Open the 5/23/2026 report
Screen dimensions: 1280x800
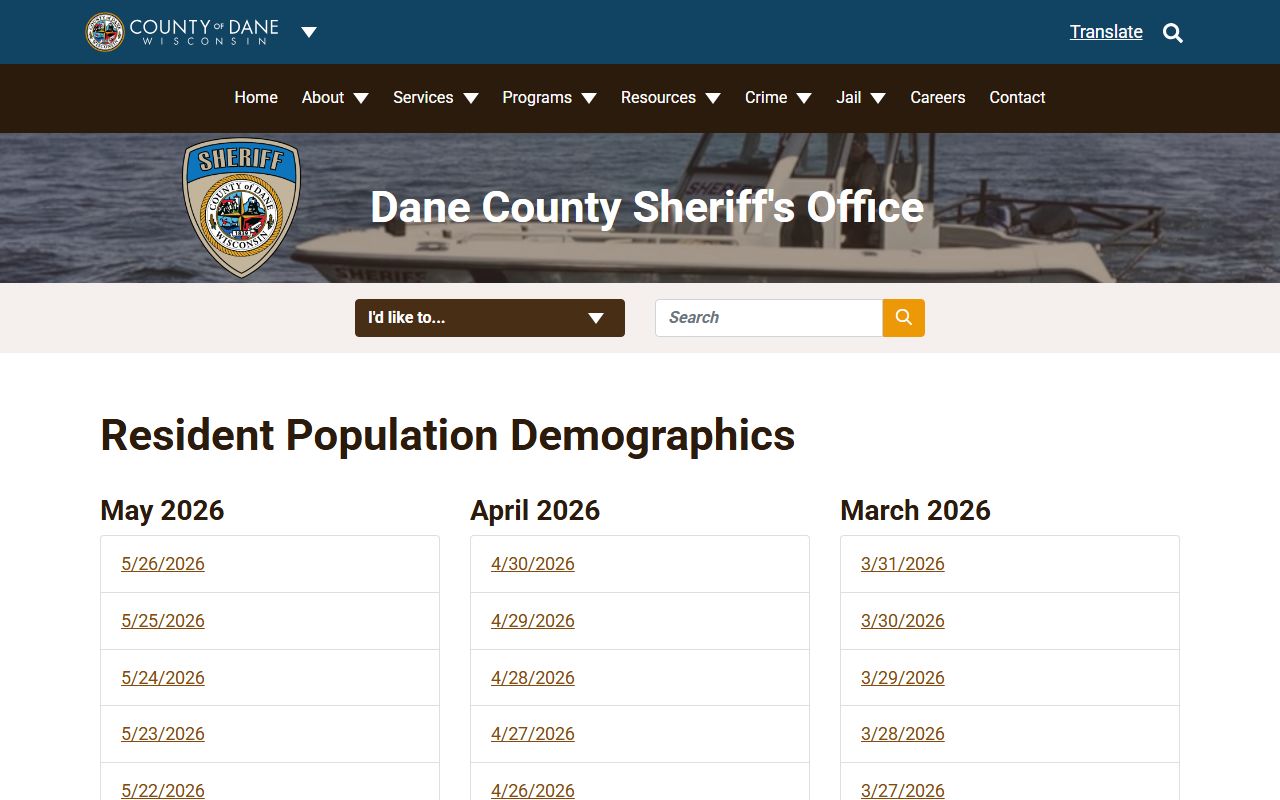pos(163,734)
